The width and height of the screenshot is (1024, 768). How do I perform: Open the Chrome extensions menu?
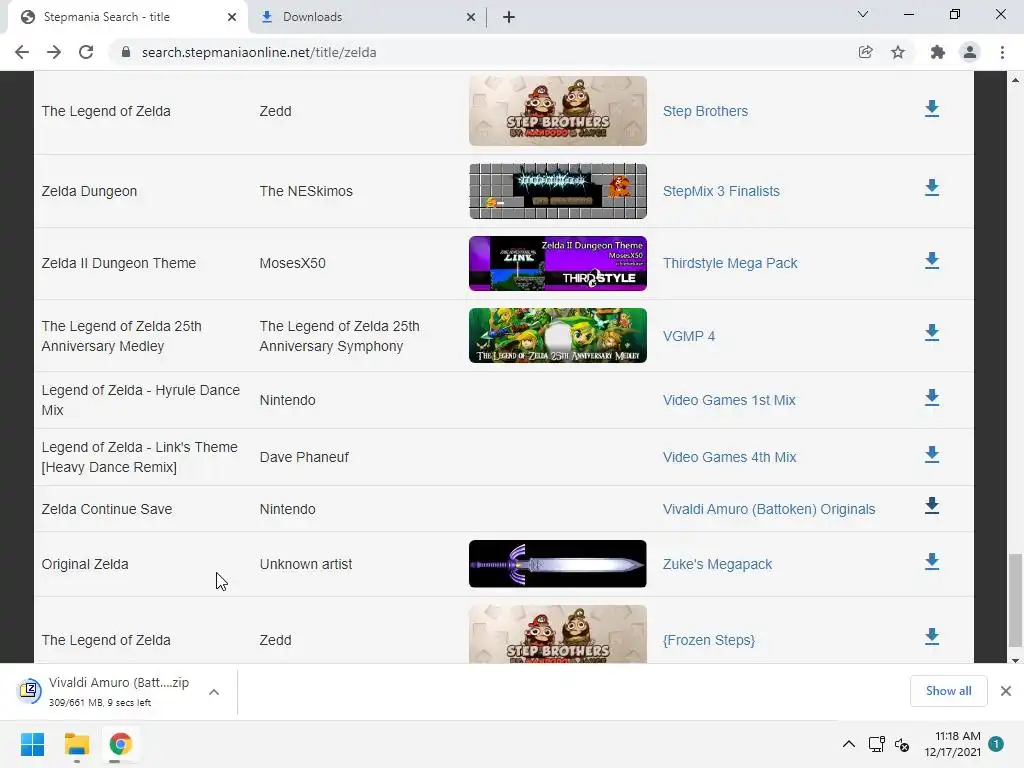pyautogui.click(x=938, y=52)
